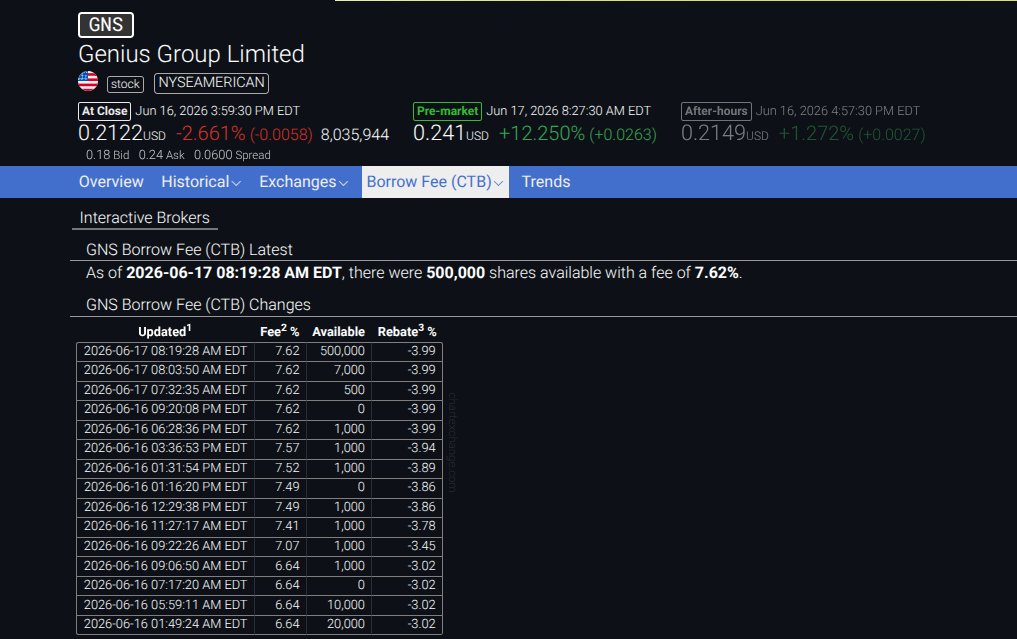Select the row 2026-06-17 07:32:35 AM EDT
Image resolution: width=1017 pixels, height=639 pixels.
[x=259, y=390]
